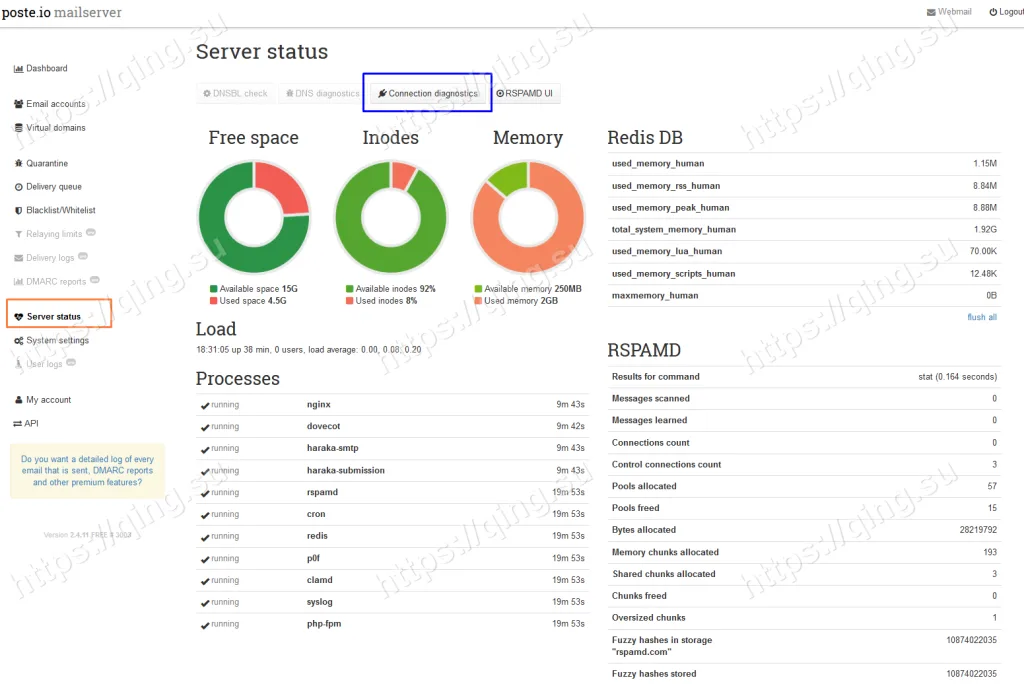Log out via the Logout link
Viewport: 1024px width, 684px height.
1006,12
